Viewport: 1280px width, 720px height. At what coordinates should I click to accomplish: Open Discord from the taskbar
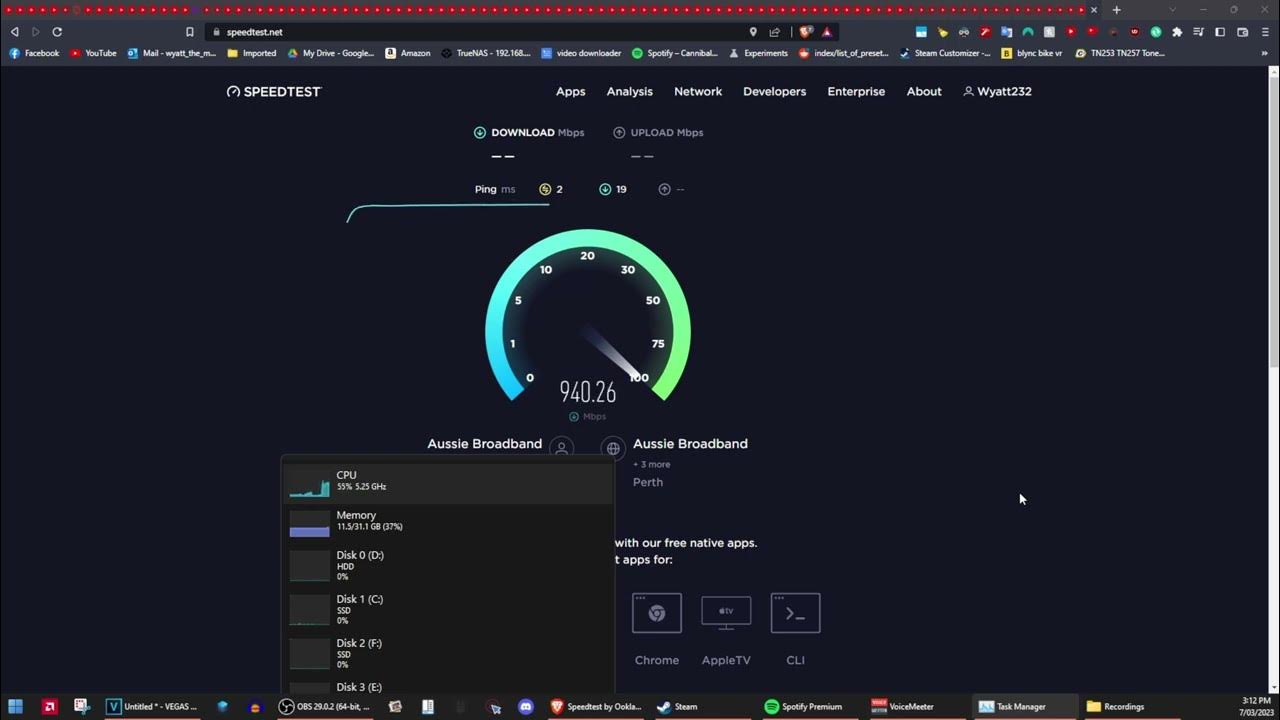coord(526,706)
